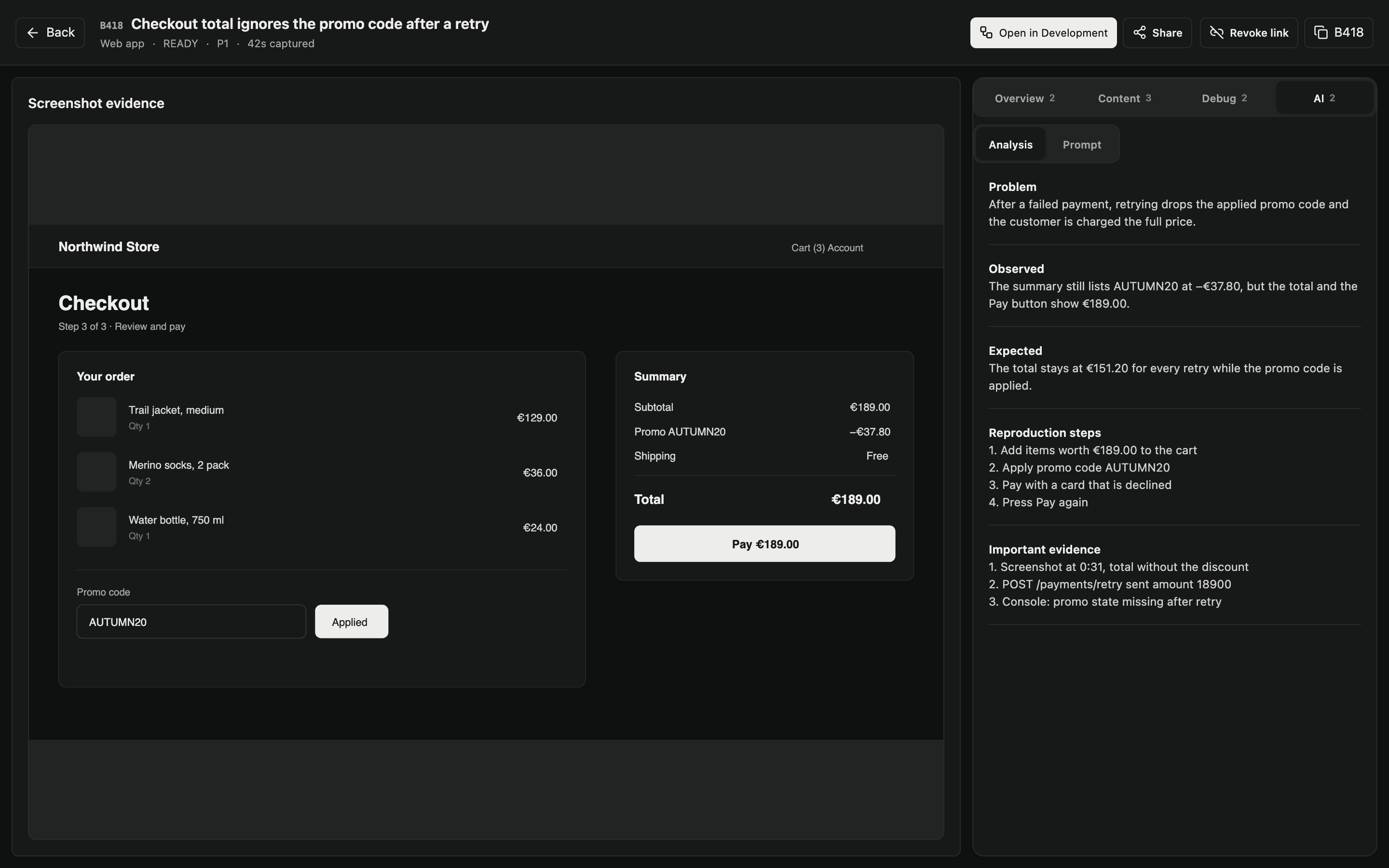Click the Trail jacket thumbnail
Screen dimensions: 1389x868
coord(96,417)
